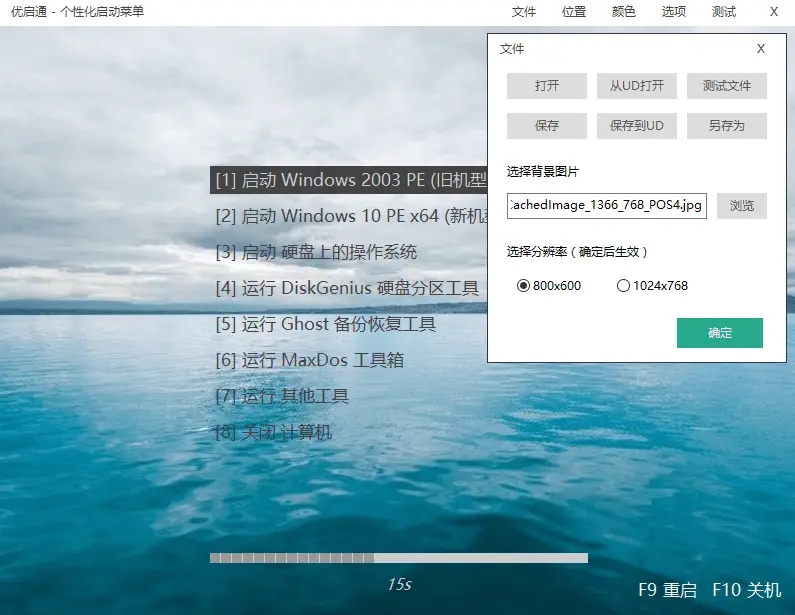Click the 从UD打开 button
This screenshot has width=795, height=615.
pos(637,86)
